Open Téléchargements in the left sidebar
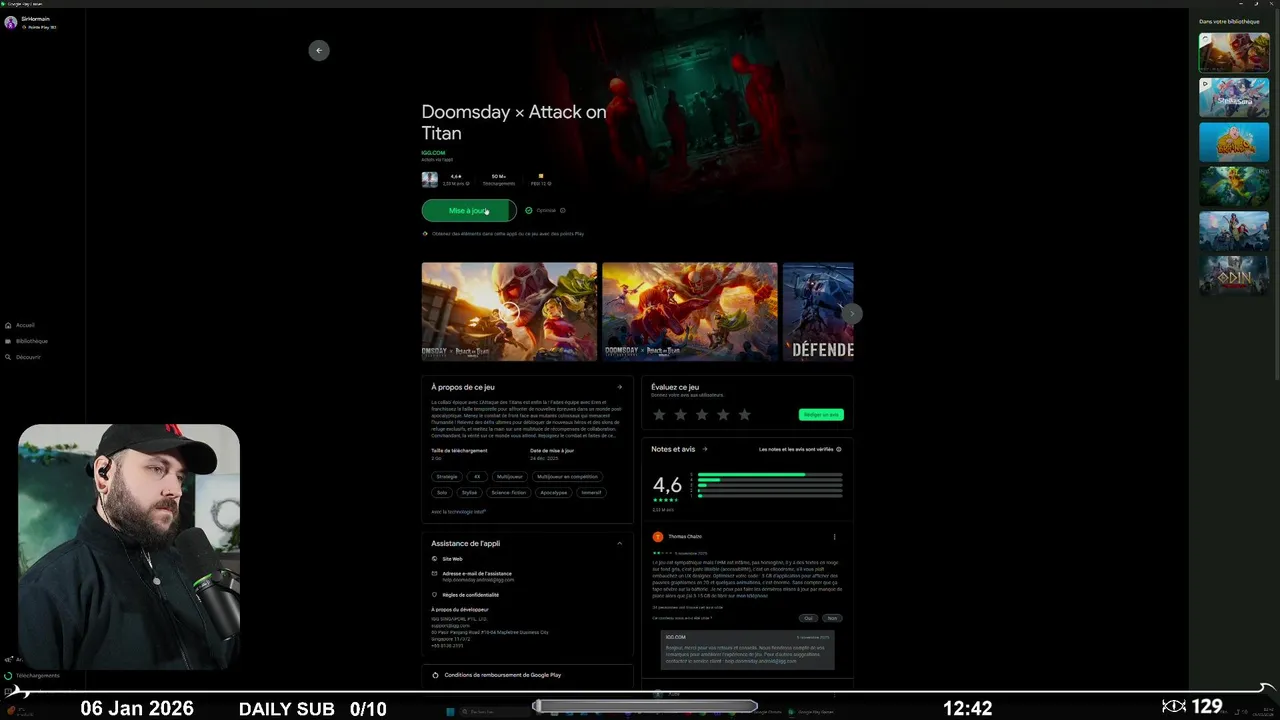The image size is (1280, 720). click(x=32, y=675)
